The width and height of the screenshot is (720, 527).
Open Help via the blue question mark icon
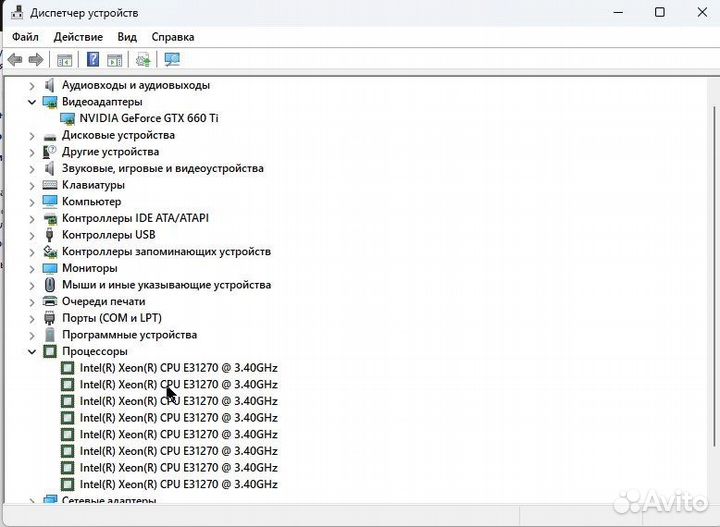tap(93, 60)
